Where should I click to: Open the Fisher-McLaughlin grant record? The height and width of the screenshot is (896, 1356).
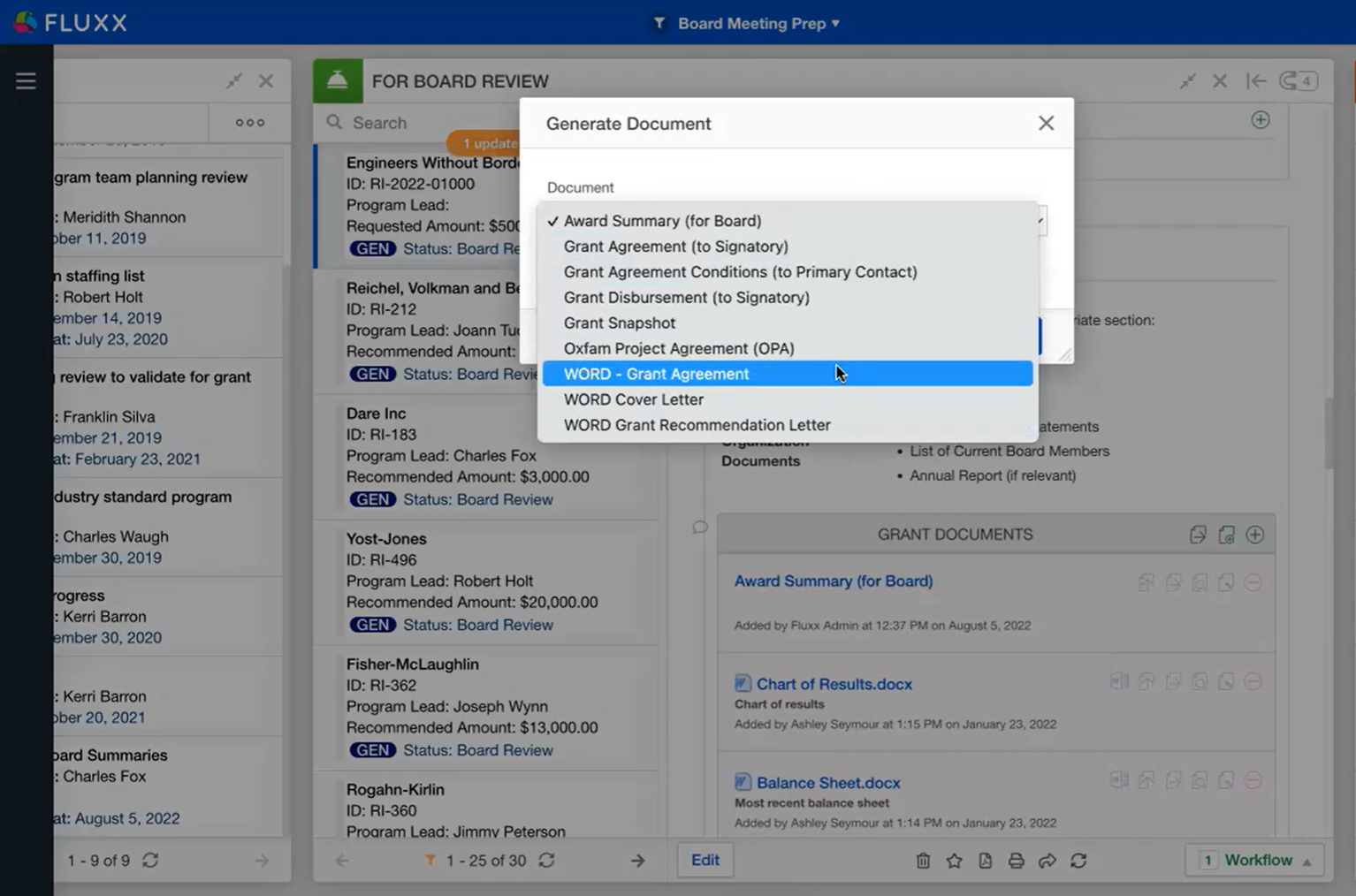click(x=487, y=707)
